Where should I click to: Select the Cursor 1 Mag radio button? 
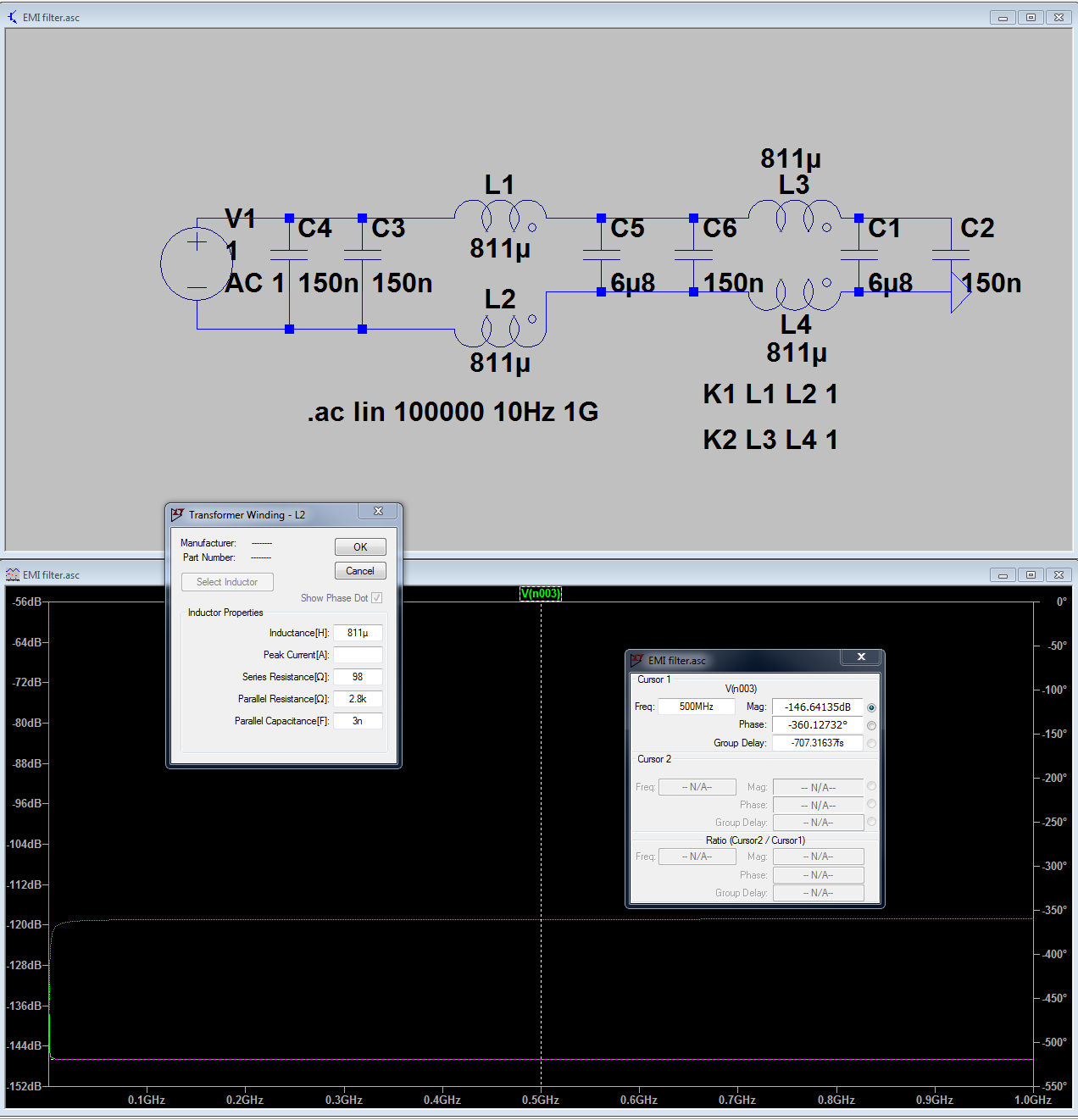pos(871,707)
